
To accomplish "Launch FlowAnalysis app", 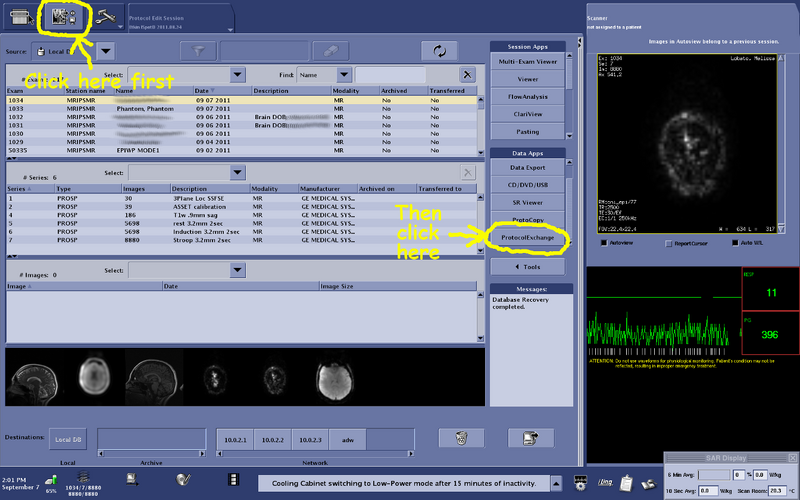I will click(528, 96).
